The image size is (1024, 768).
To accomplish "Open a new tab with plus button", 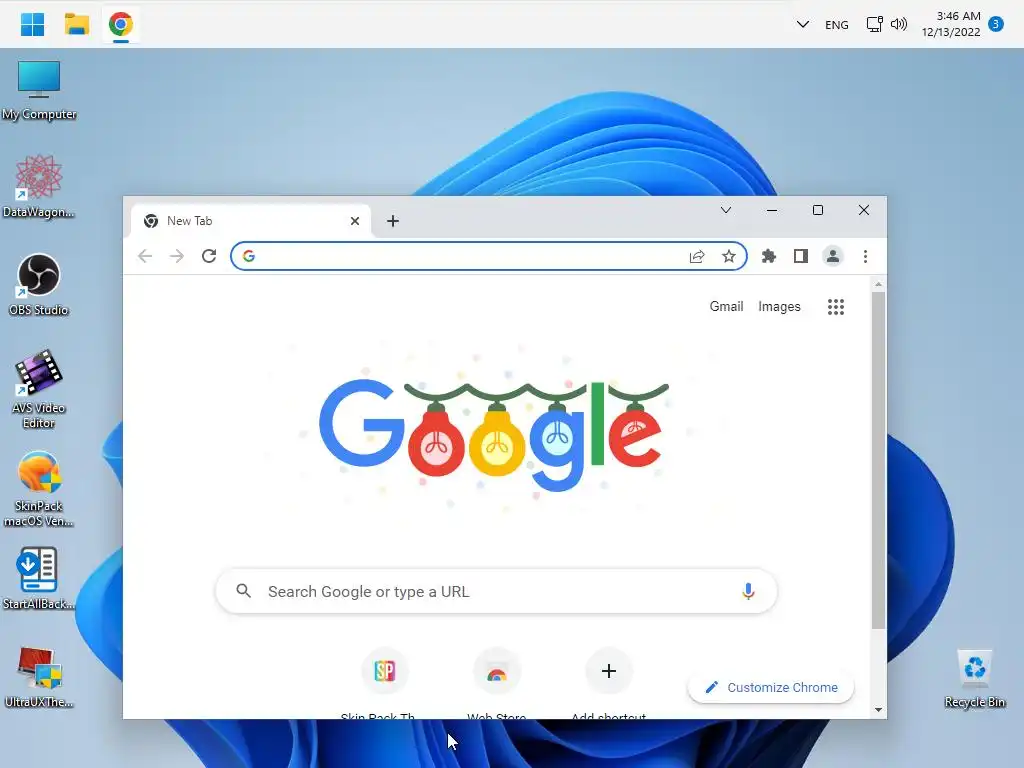I will click(392, 221).
